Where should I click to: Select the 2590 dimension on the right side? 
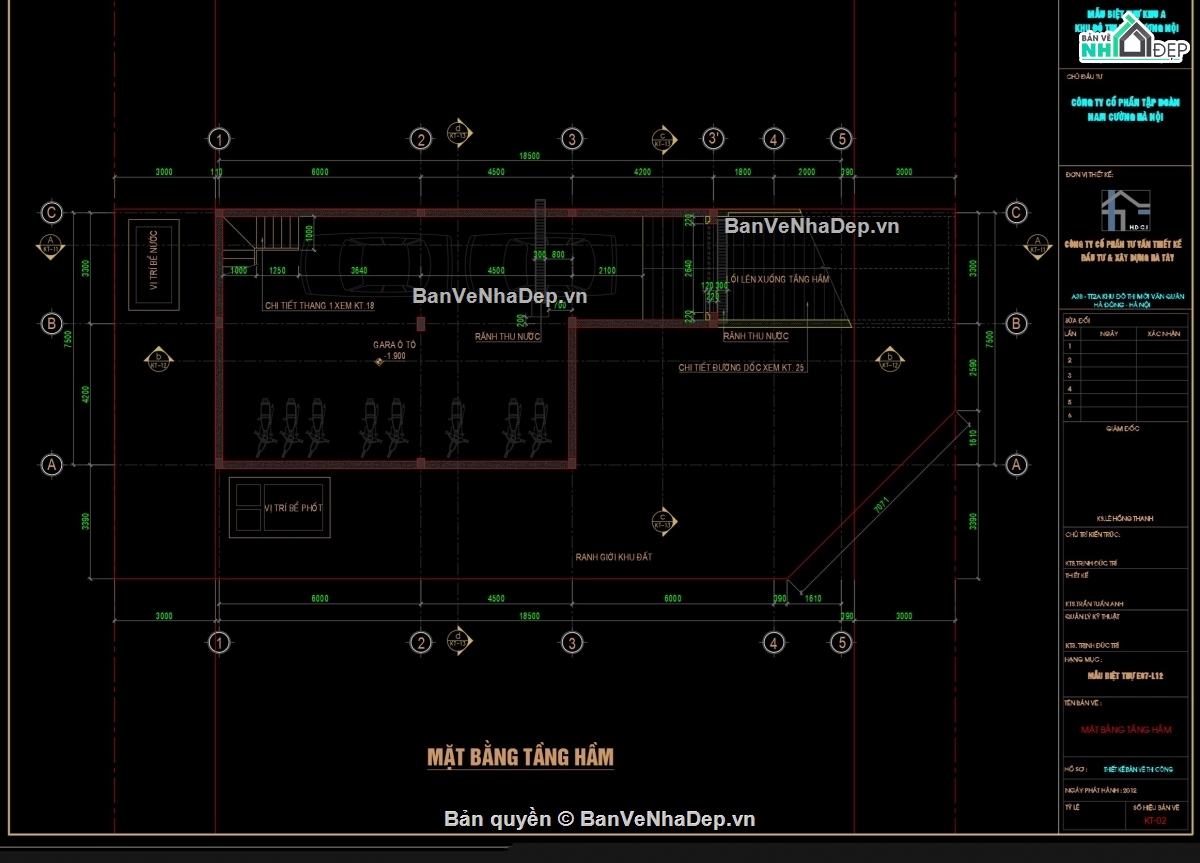tap(972, 368)
